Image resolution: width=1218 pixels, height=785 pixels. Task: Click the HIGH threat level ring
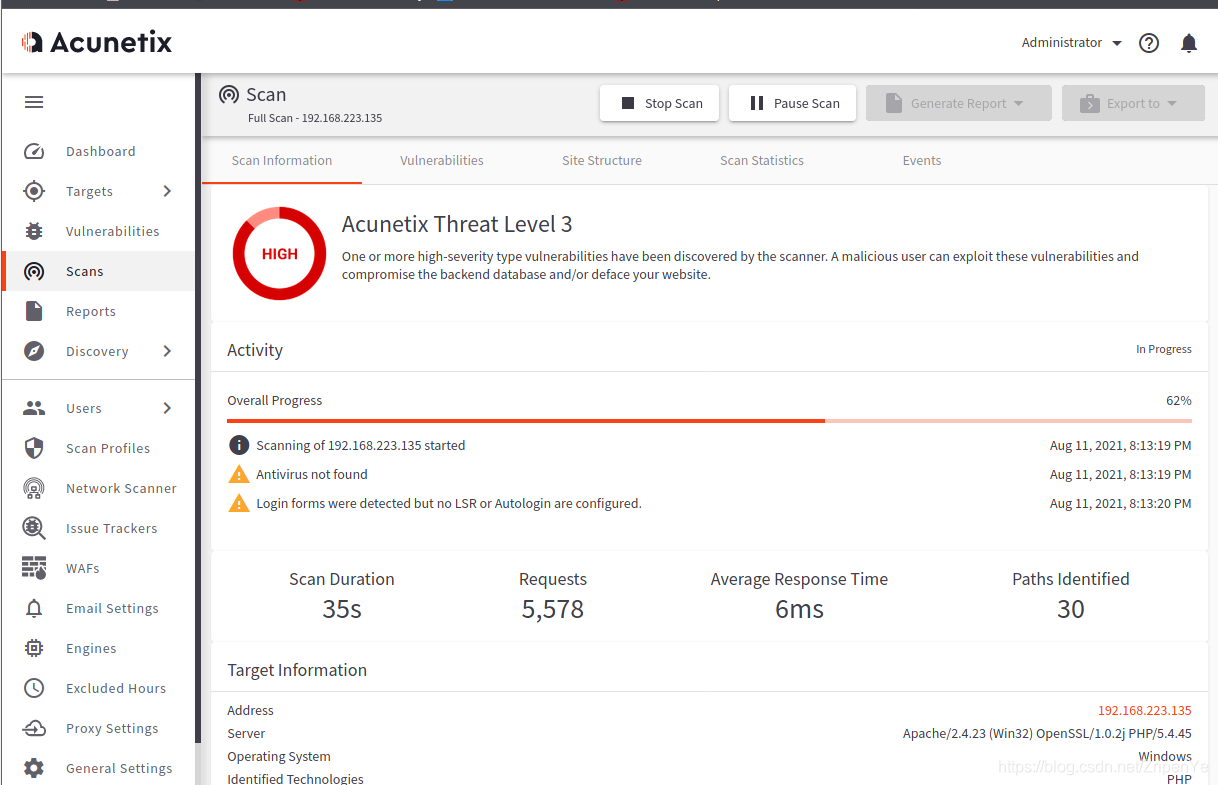[x=280, y=254]
